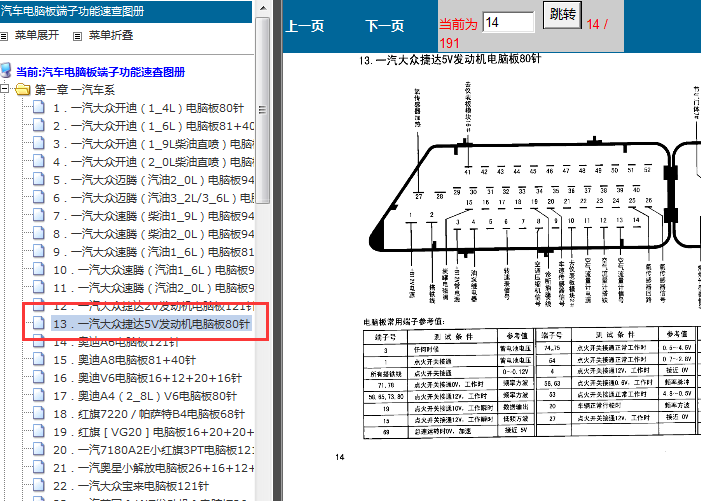Open 3．一汽大众开迪（1_9L柴油直喷）entry
This screenshot has width=701, height=501.
[153, 144]
